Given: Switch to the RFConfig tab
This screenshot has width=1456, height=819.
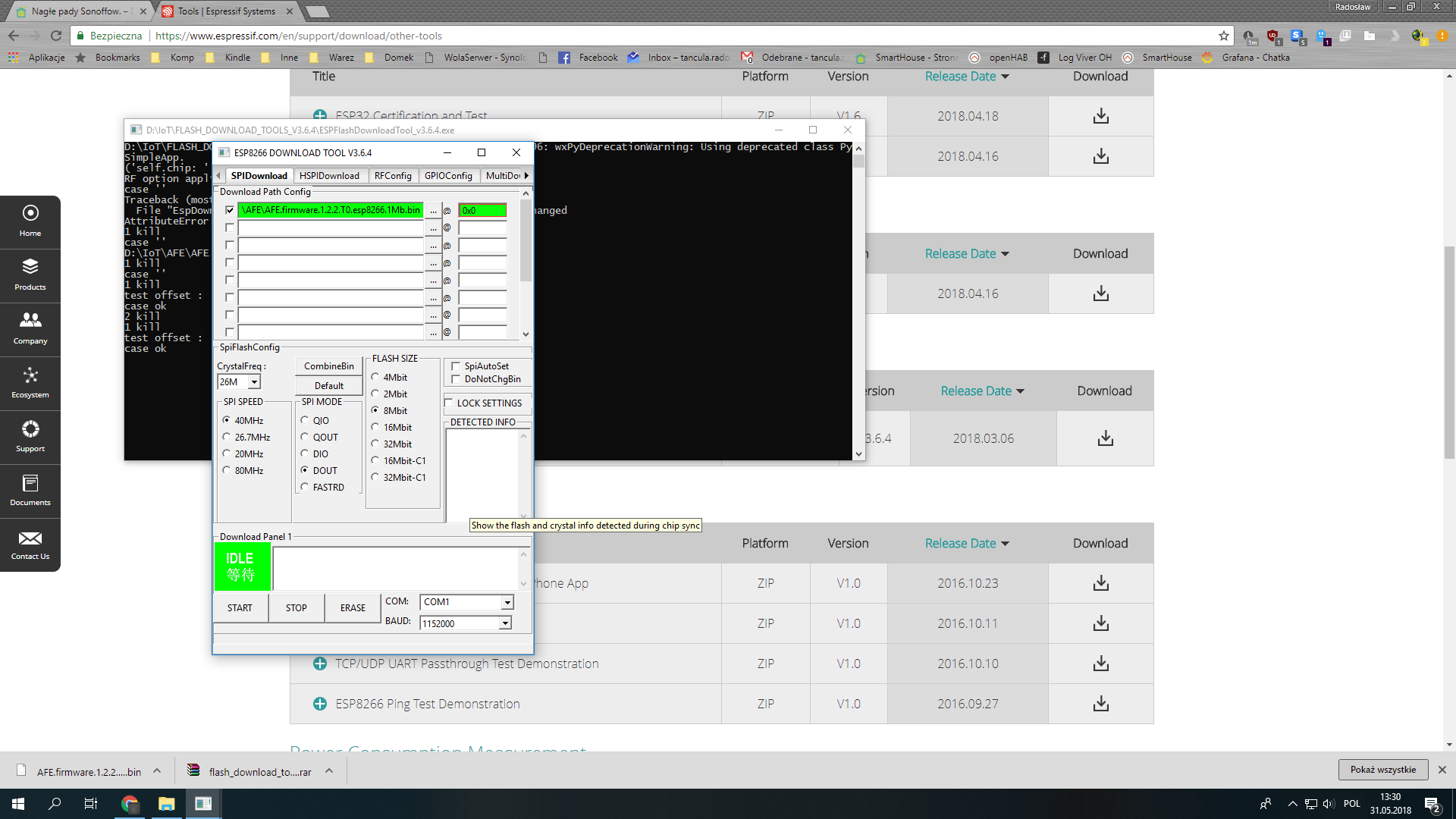Looking at the screenshot, I should (393, 176).
